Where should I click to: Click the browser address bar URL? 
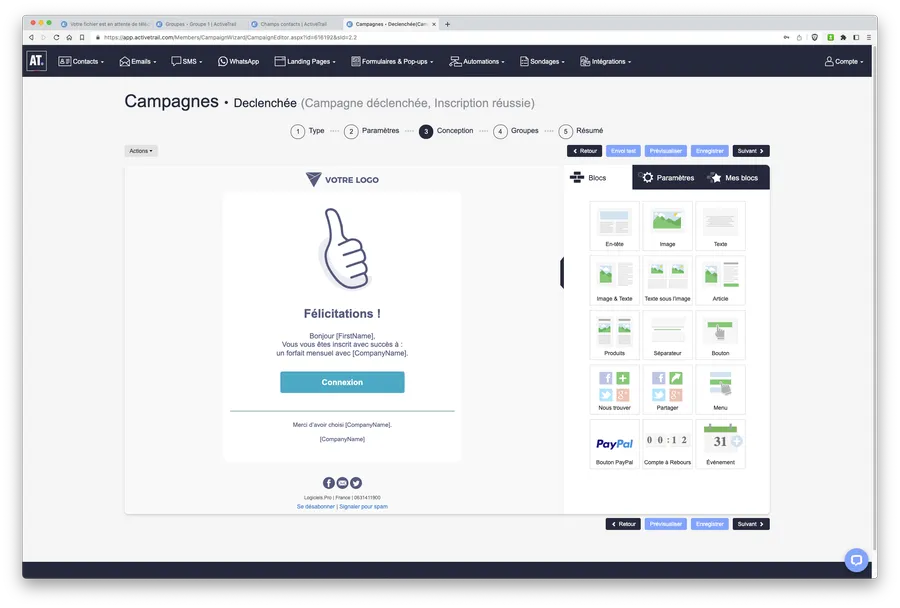[x=230, y=37]
